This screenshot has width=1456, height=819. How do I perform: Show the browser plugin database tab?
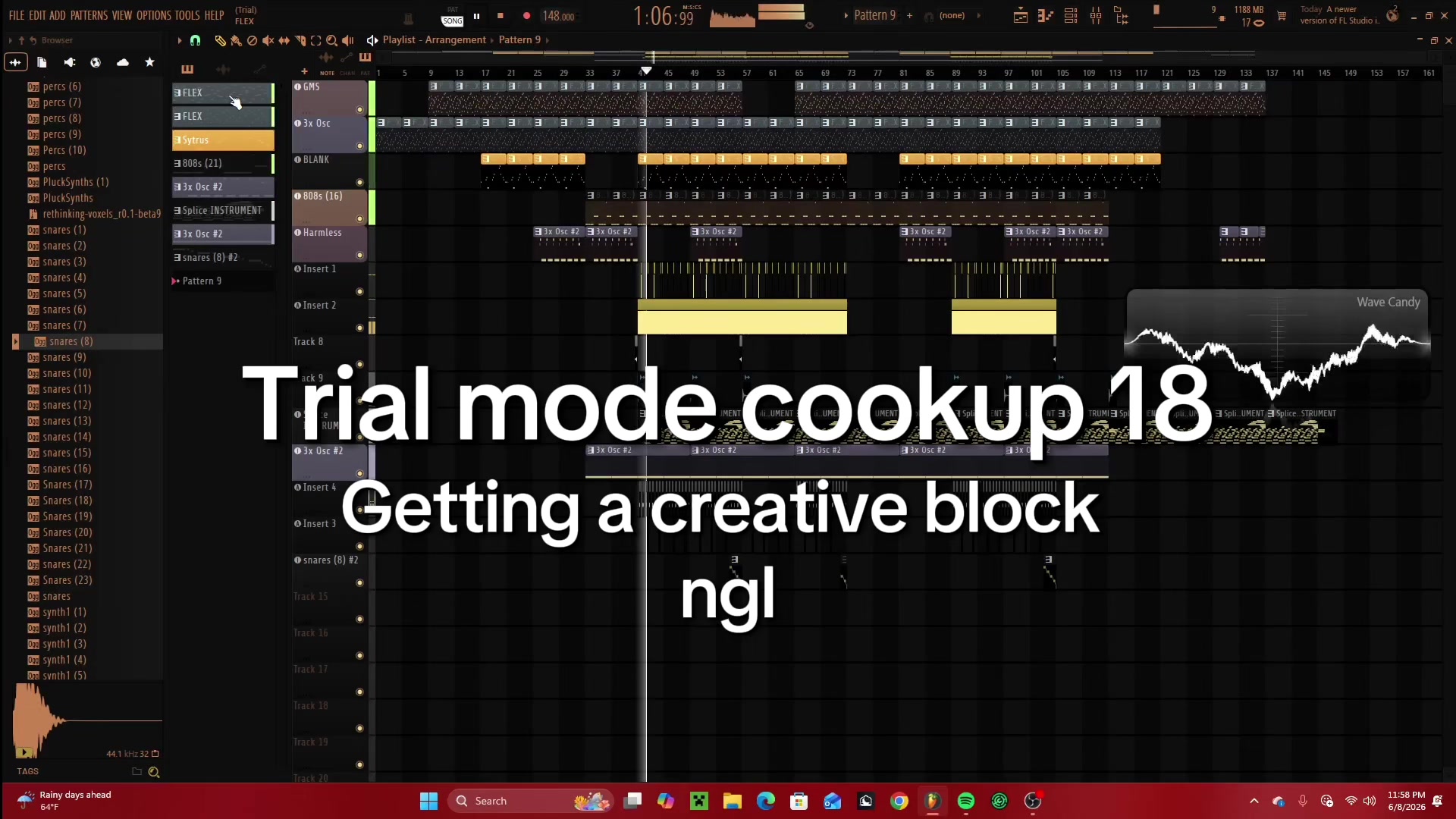(69, 62)
